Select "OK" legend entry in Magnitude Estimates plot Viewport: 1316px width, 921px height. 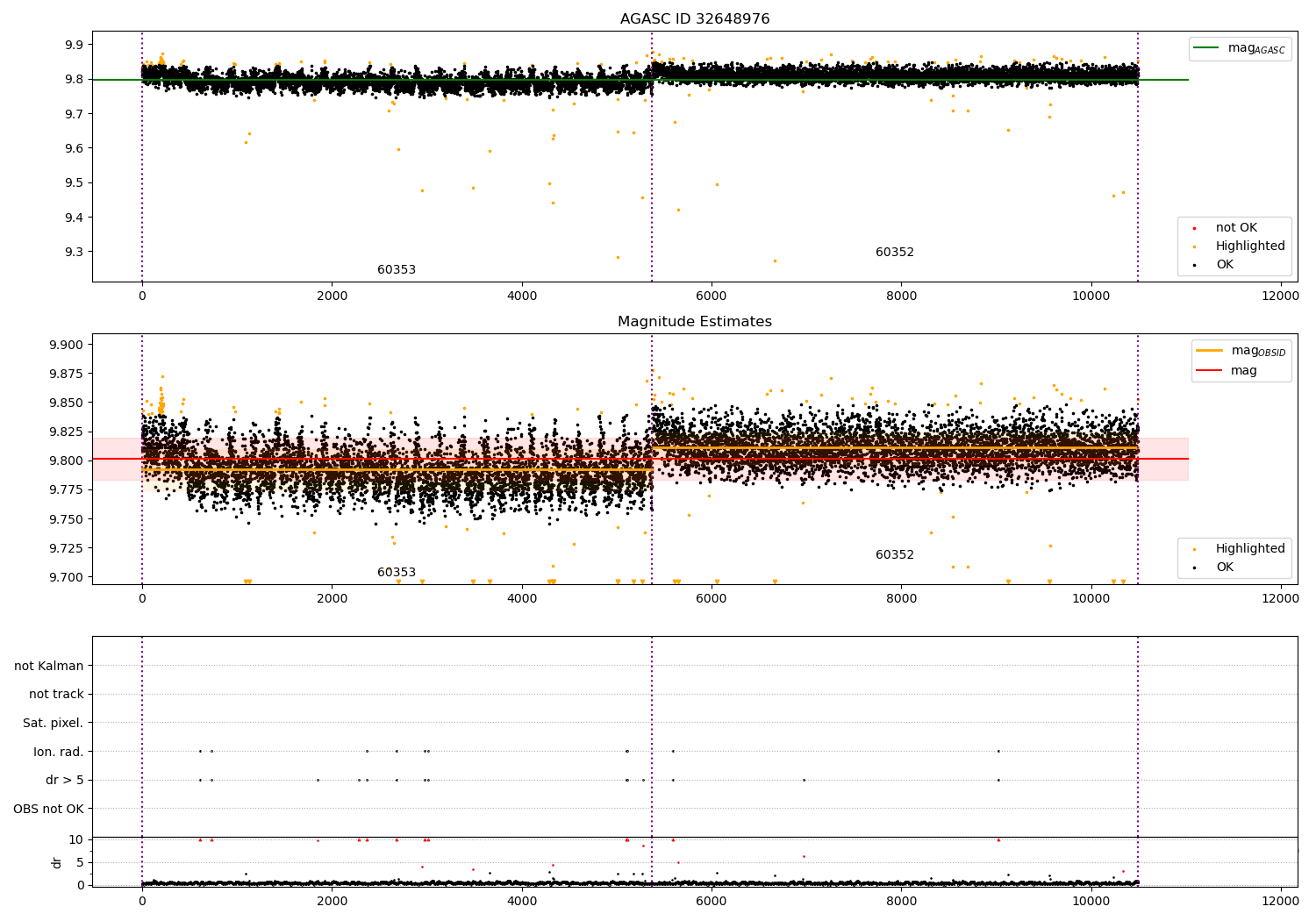1225,568
